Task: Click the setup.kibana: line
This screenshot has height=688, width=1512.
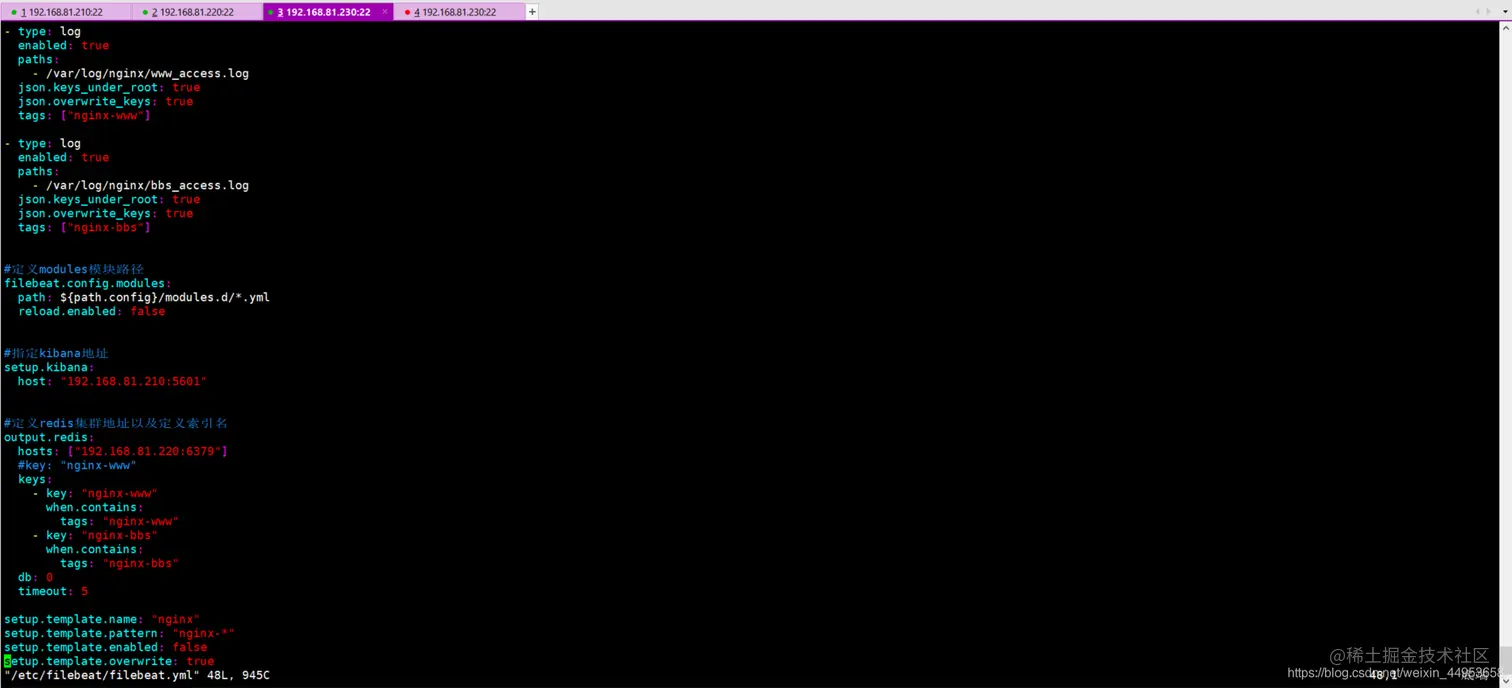Action: [49, 367]
